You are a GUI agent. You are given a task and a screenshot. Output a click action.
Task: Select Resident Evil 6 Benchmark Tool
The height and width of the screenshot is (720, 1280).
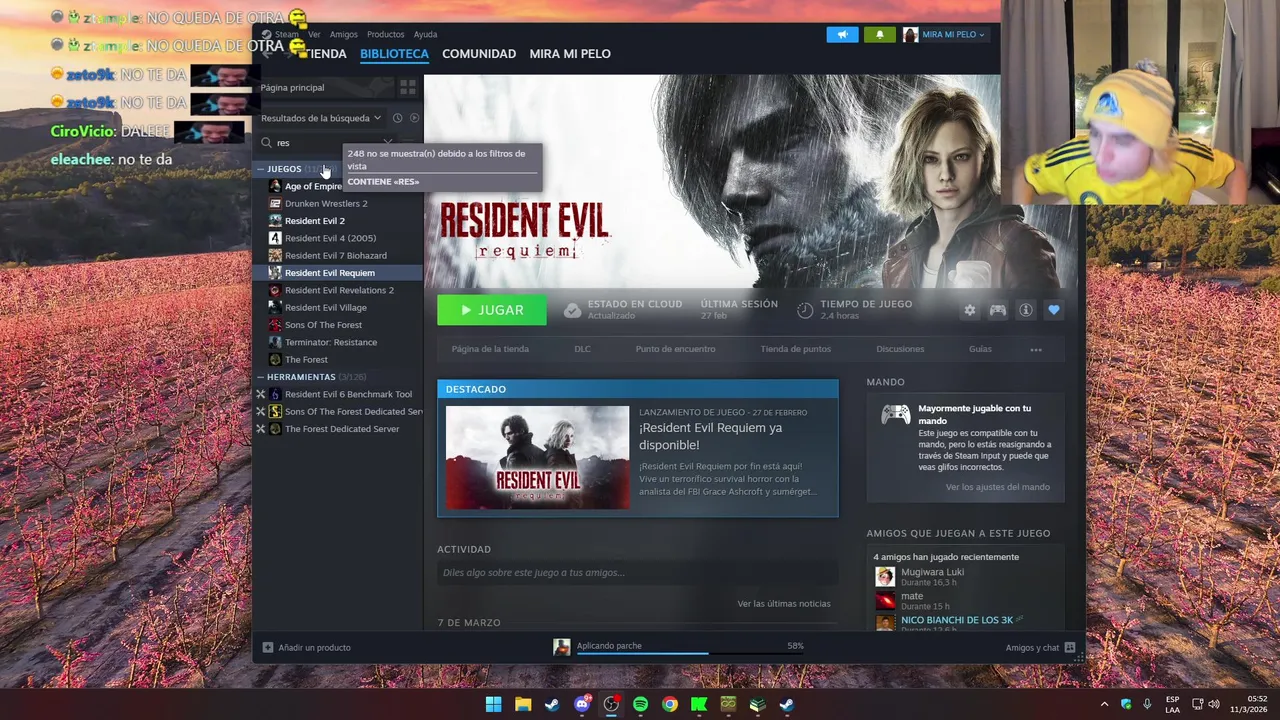[348, 394]
